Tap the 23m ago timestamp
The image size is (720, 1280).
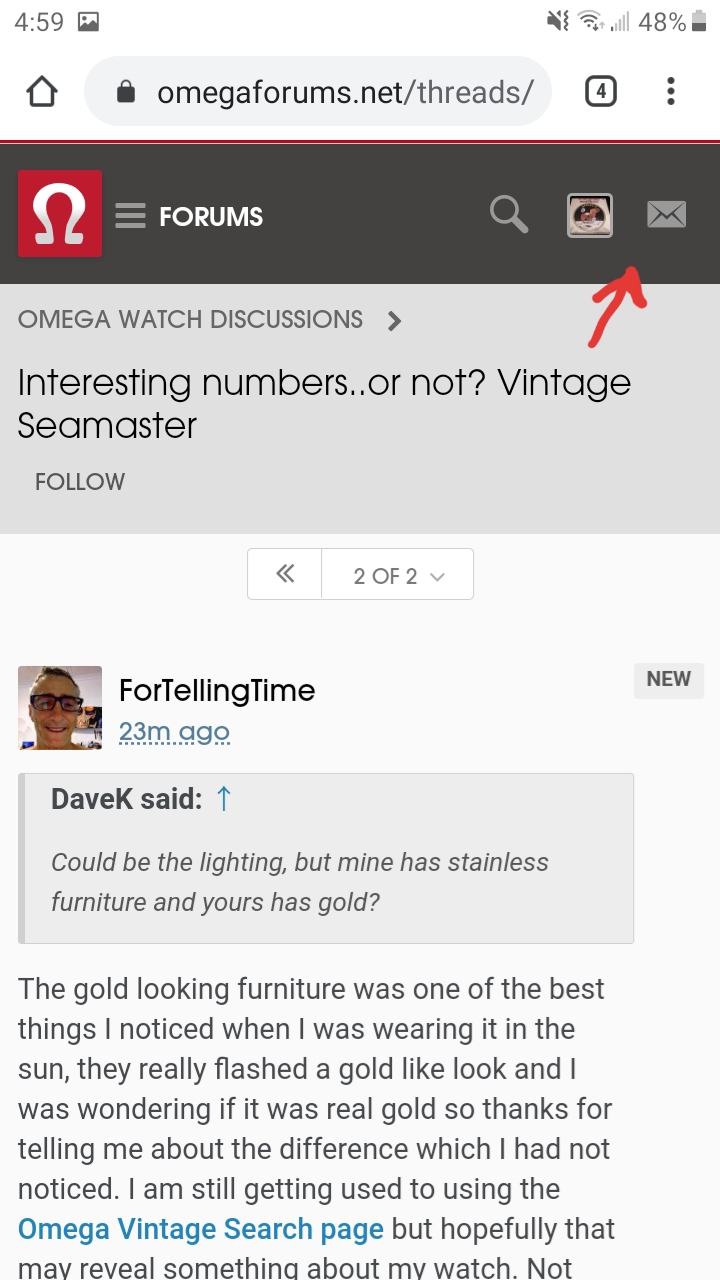tap(174, 732)
